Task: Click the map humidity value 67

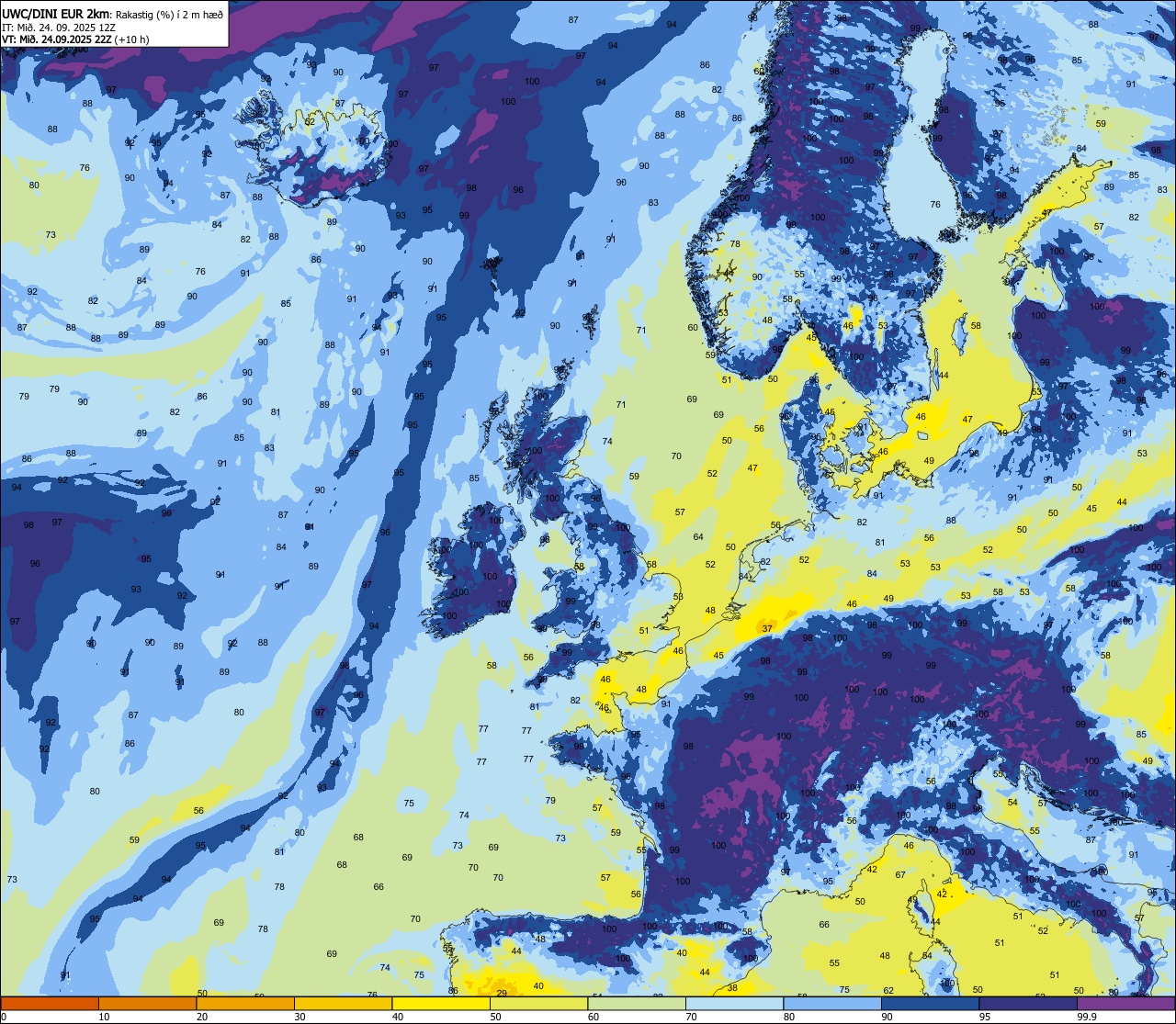Action: point(900,875)
